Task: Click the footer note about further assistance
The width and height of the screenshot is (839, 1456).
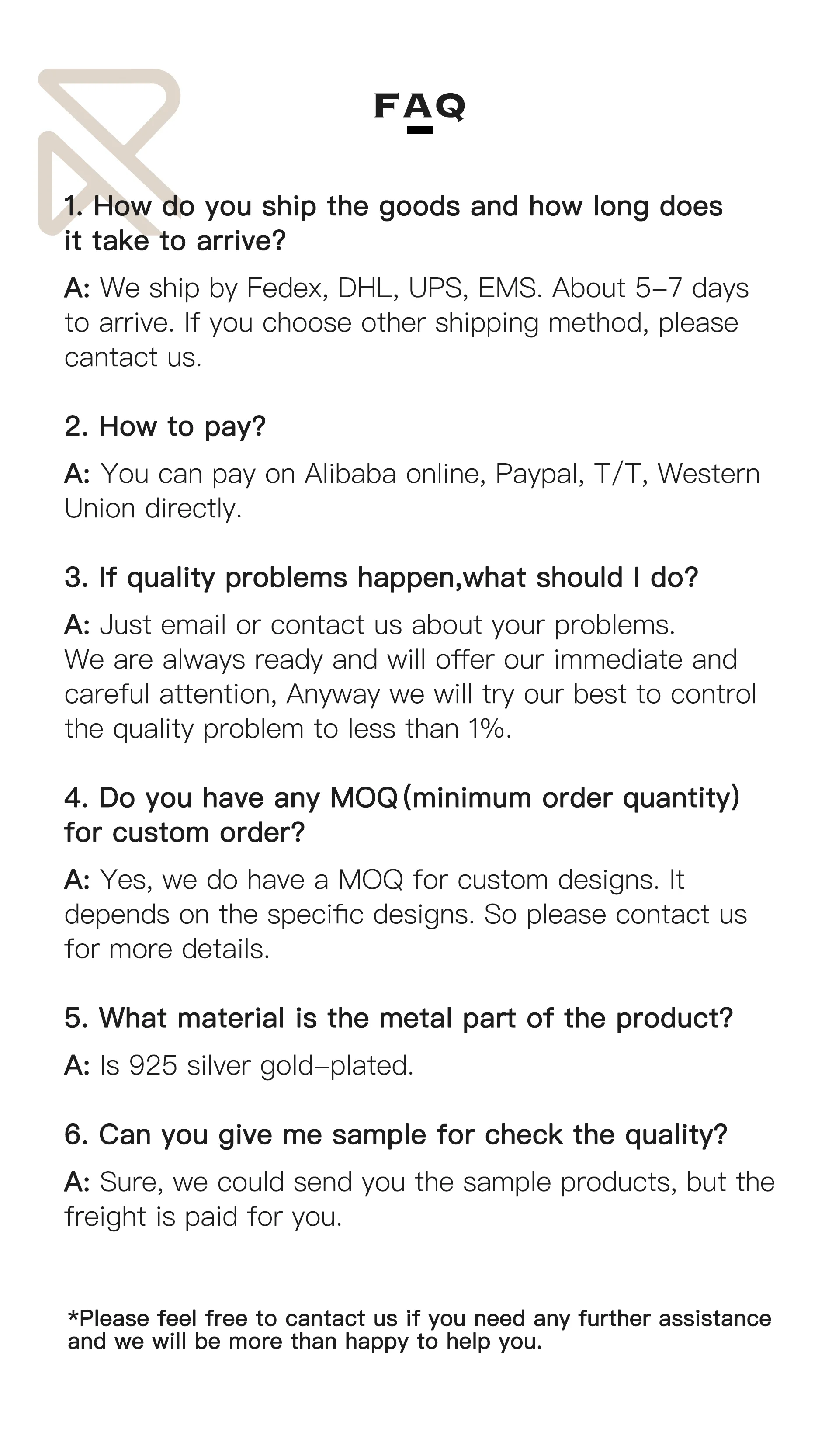Action: [x=419, y=1330]
